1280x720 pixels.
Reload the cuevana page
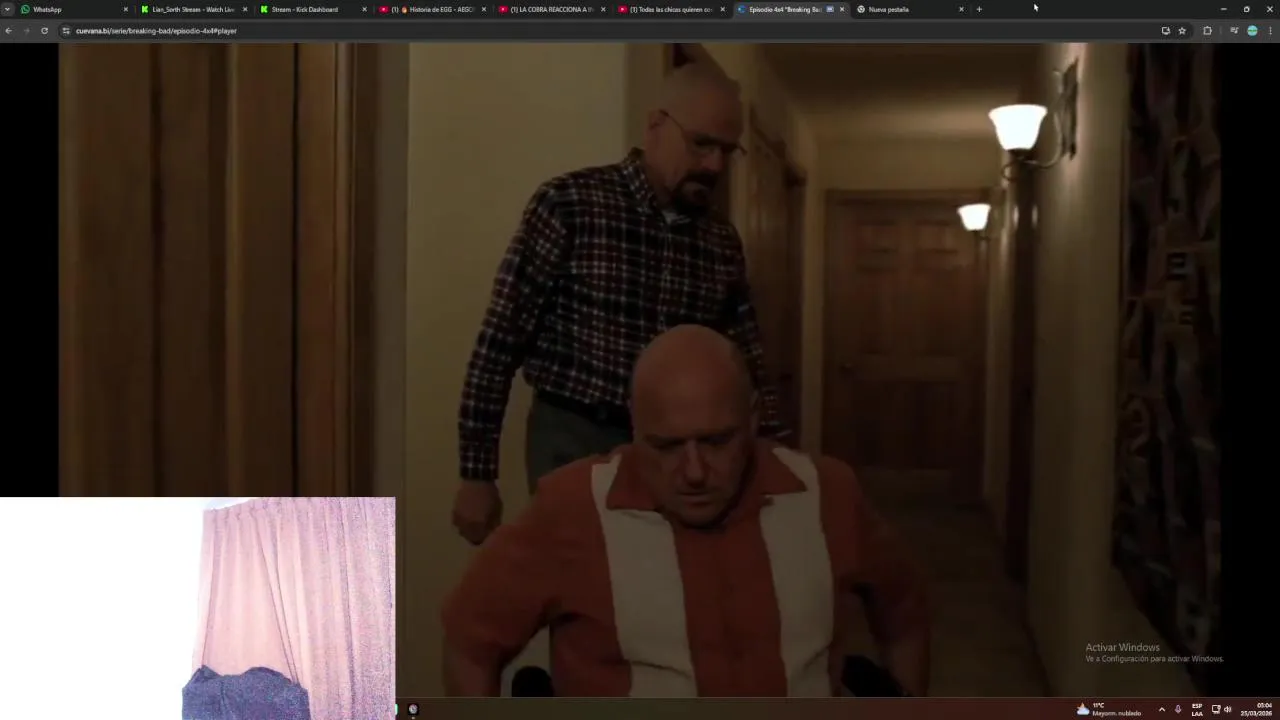(44, 31)
